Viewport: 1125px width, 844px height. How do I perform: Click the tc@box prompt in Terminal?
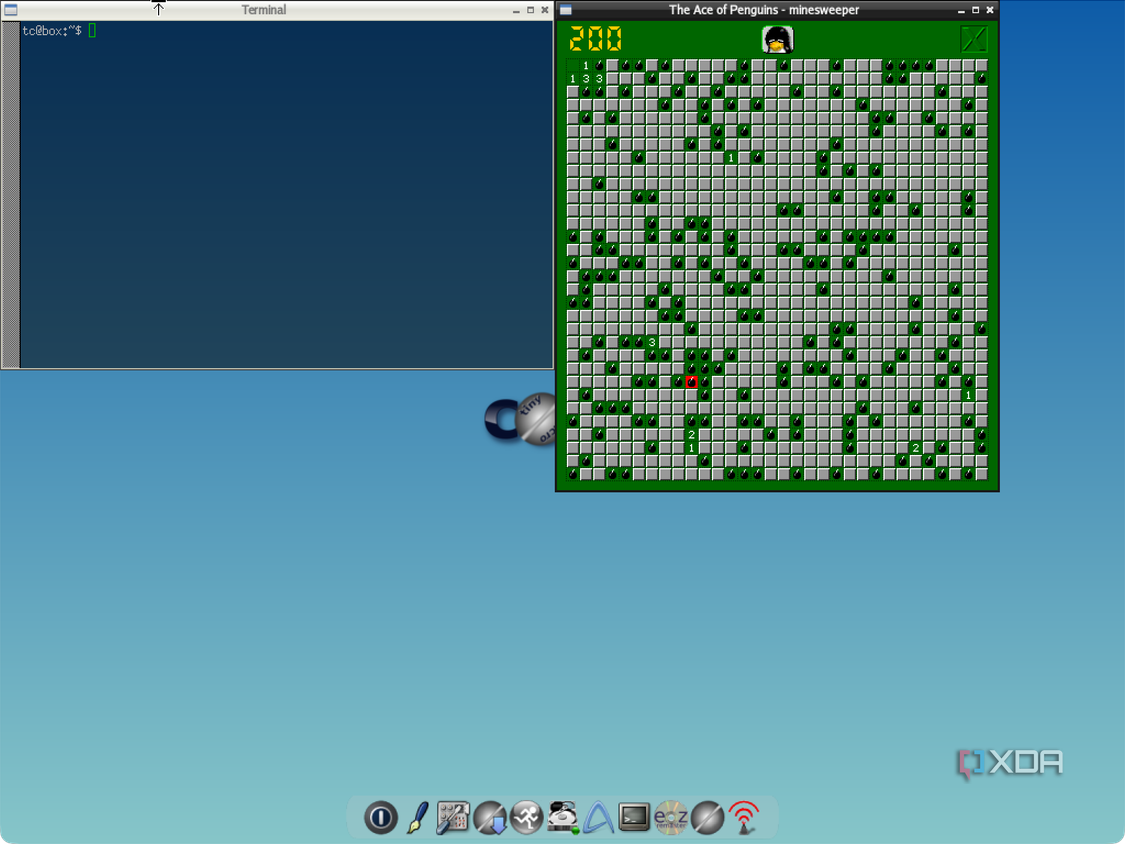tap(52, 31)
